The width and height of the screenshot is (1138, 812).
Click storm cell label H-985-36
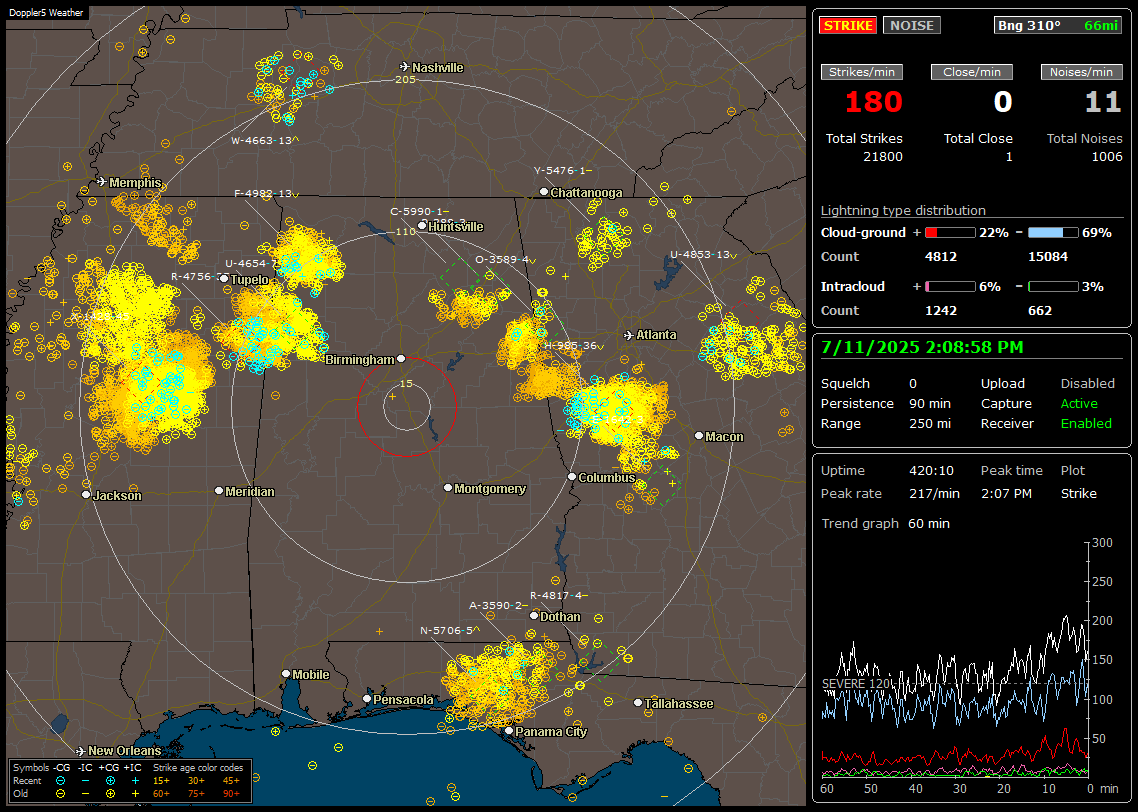pos(574,345)
